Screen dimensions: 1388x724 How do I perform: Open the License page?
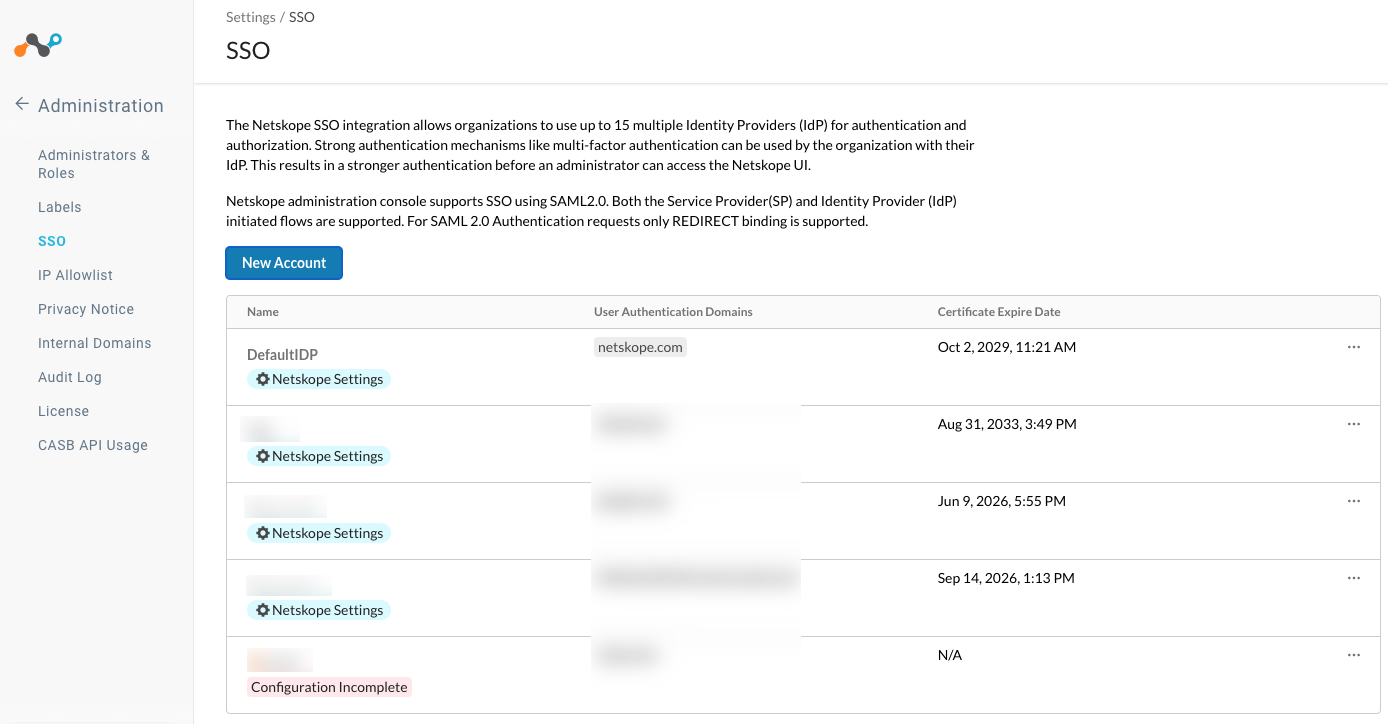coord(63,411)
